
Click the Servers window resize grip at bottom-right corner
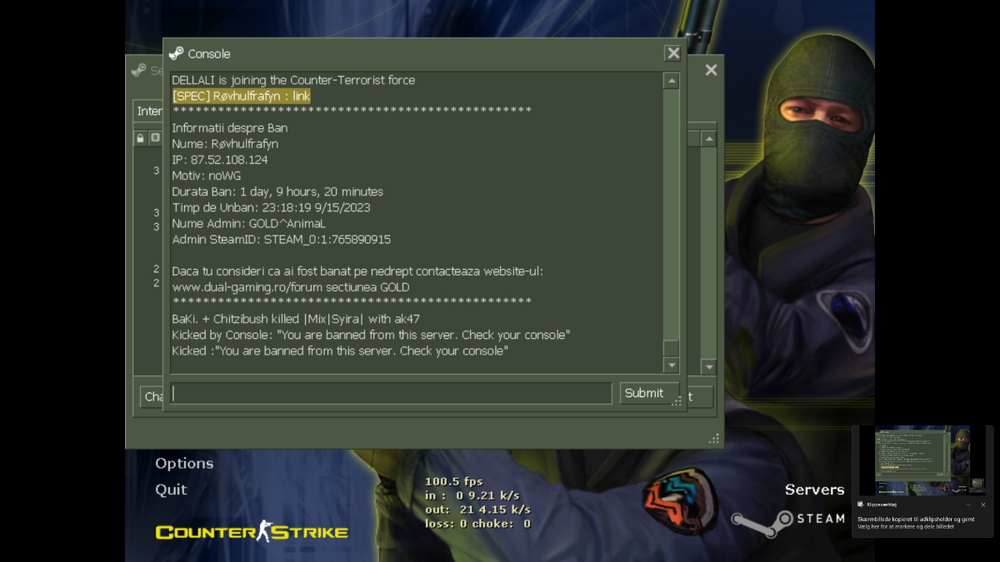pos(714,438)
